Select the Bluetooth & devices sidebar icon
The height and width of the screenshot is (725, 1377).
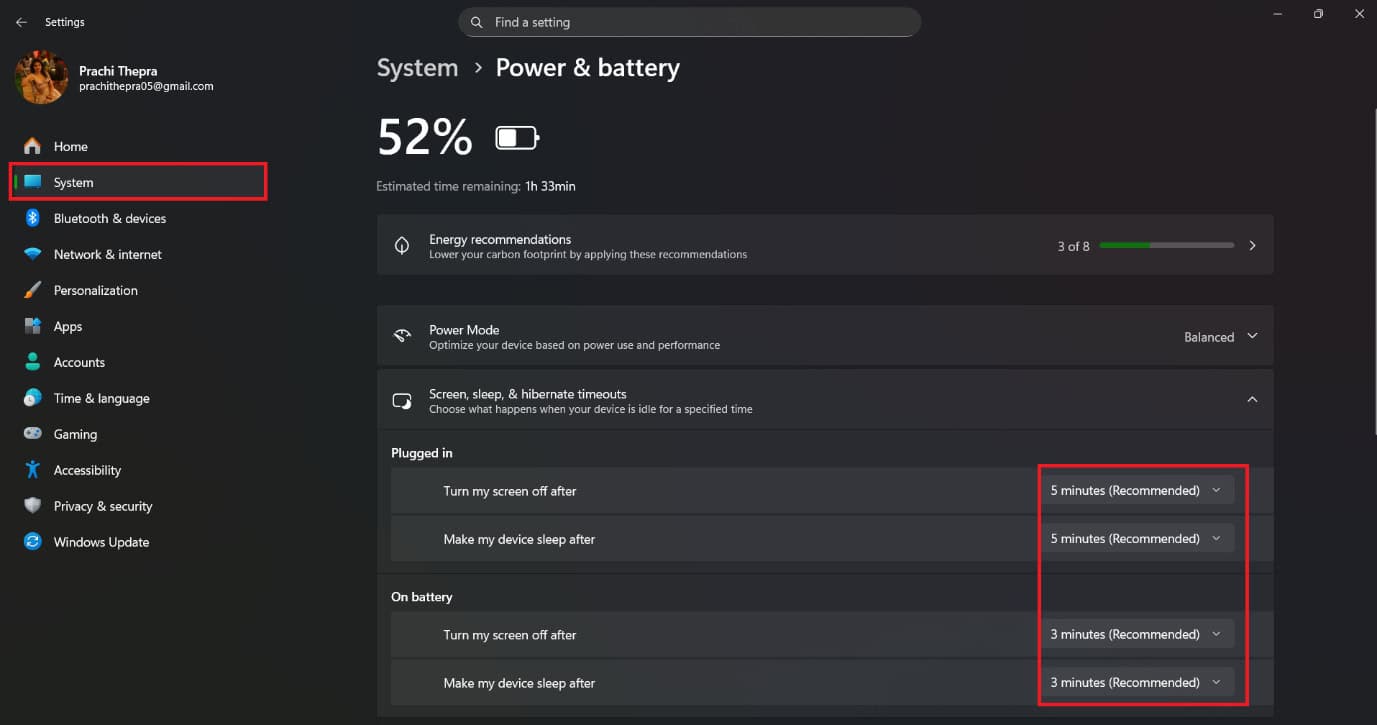[33, 218]
